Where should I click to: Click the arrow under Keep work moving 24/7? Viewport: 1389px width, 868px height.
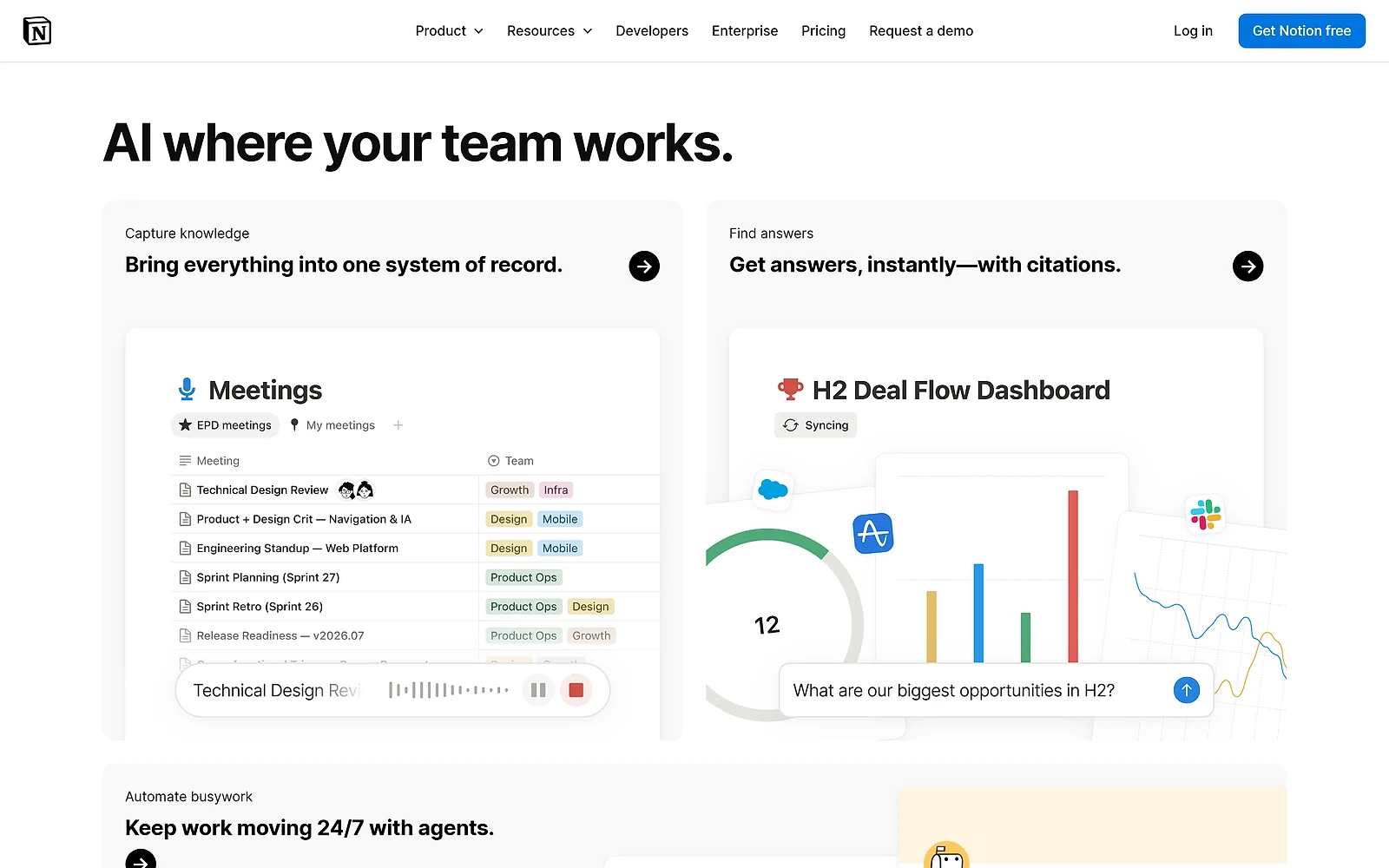point(141,859)
